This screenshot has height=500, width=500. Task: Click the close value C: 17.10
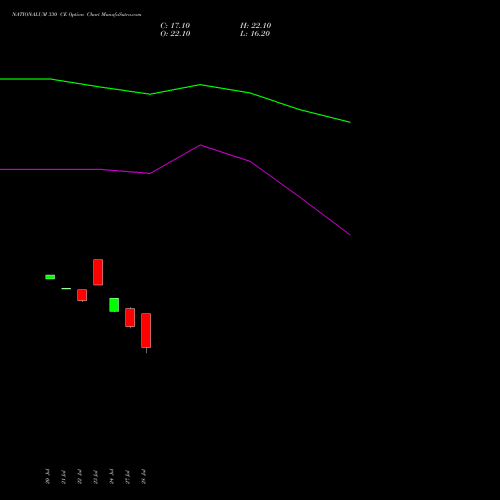(175, 26)
